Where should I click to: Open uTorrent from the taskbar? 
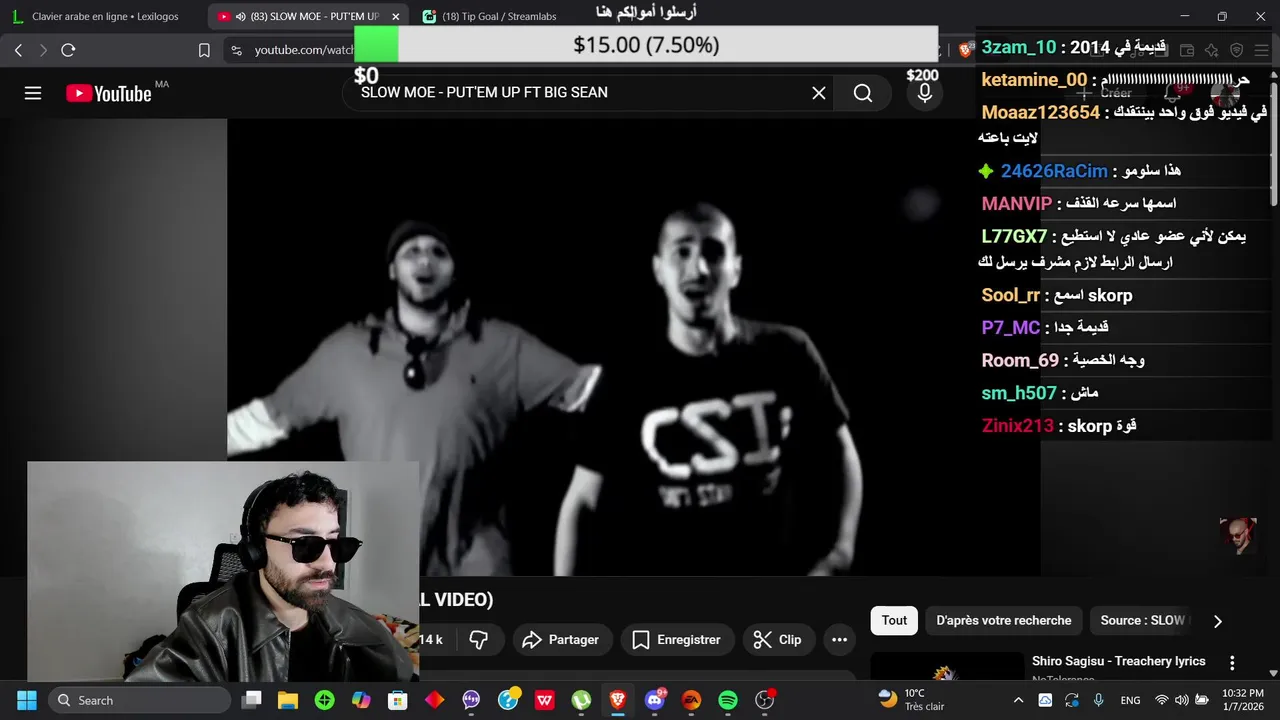pos(581,700)
